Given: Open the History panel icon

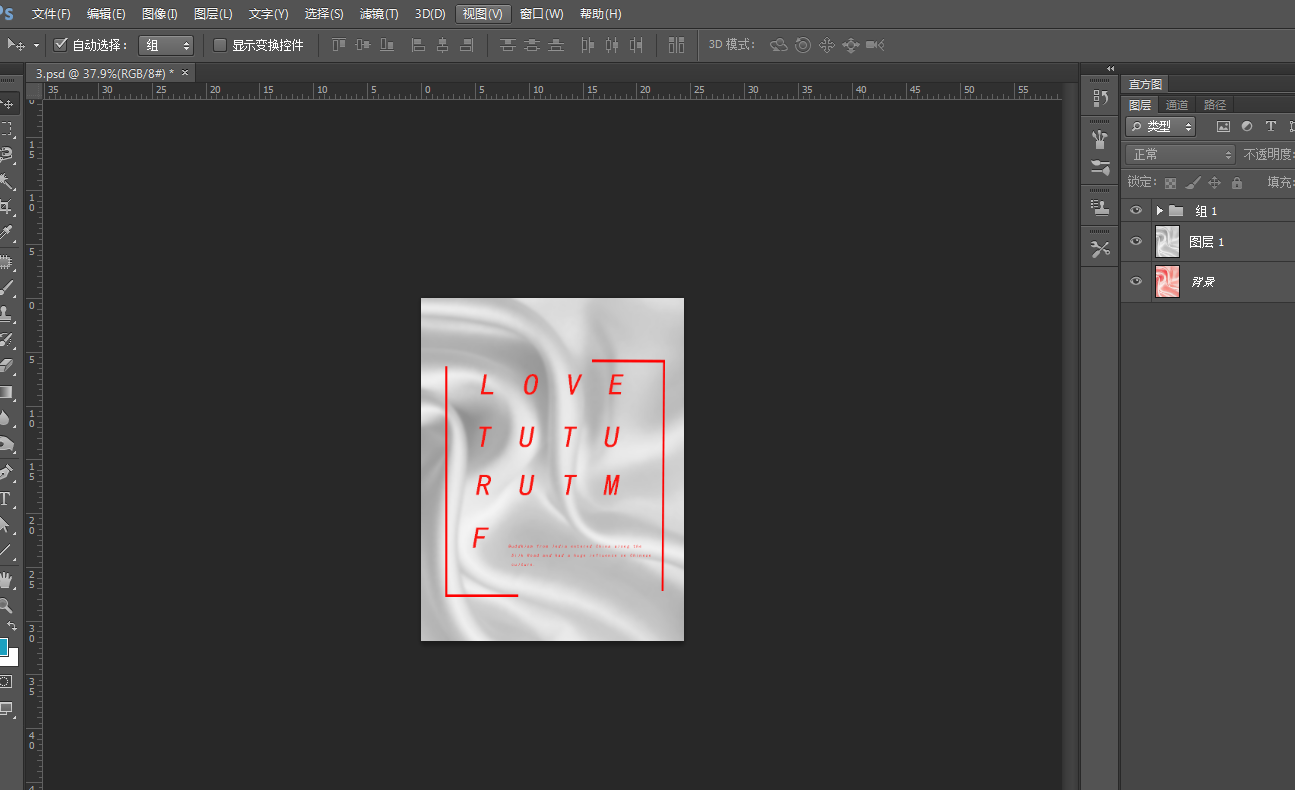Looking at the screenshot, I should [x=1100, y=98].
